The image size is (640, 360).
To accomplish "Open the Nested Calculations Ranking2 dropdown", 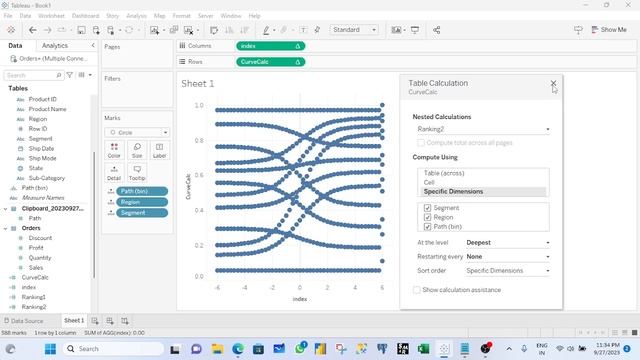I will 483,129.
